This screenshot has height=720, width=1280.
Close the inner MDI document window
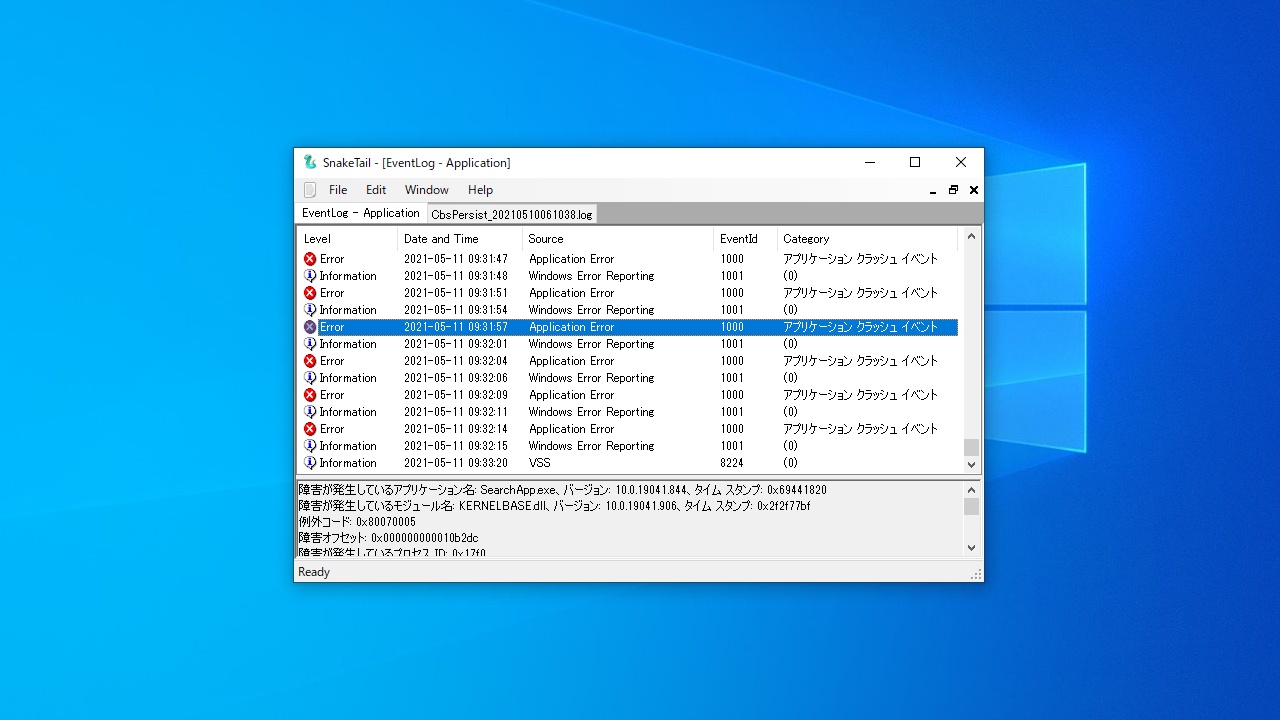973,190
